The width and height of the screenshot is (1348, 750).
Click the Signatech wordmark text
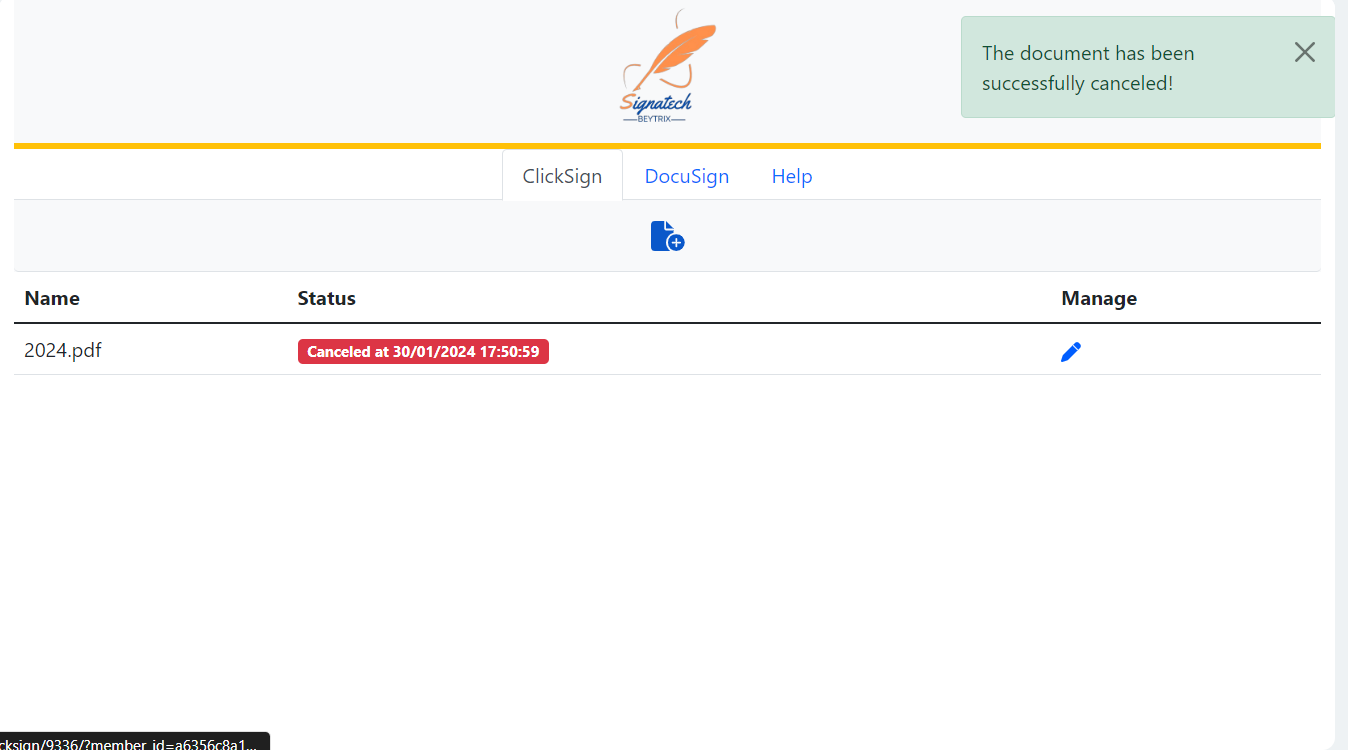pos(656,102)
